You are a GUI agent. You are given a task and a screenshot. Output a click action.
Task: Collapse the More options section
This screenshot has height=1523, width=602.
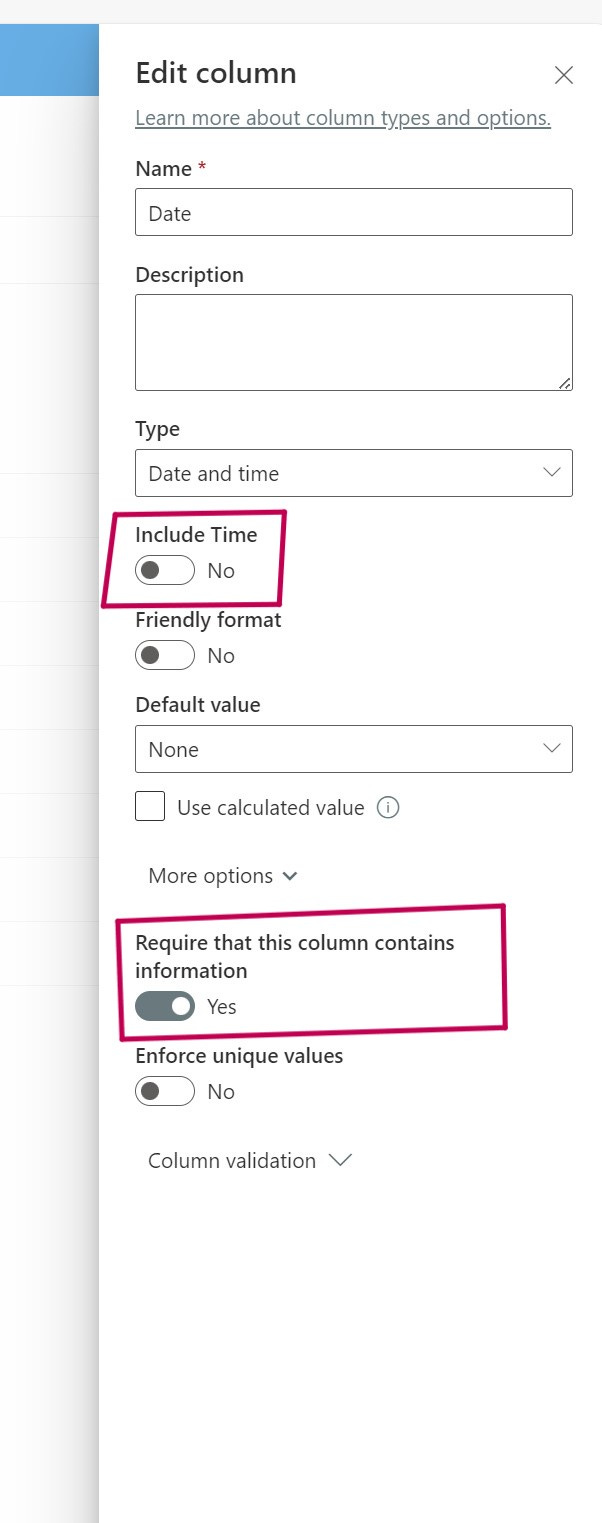tap(223, 876)
